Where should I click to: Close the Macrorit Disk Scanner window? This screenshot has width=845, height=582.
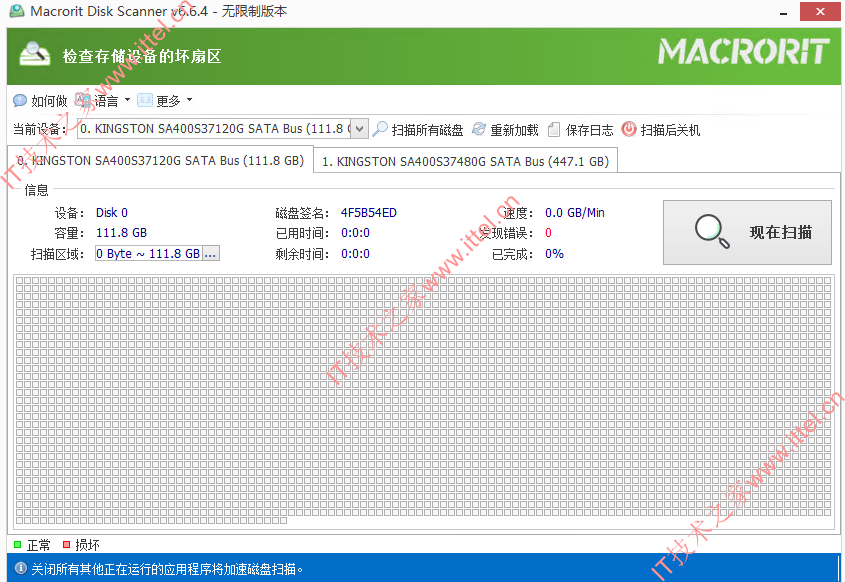[x=820, y=11]
